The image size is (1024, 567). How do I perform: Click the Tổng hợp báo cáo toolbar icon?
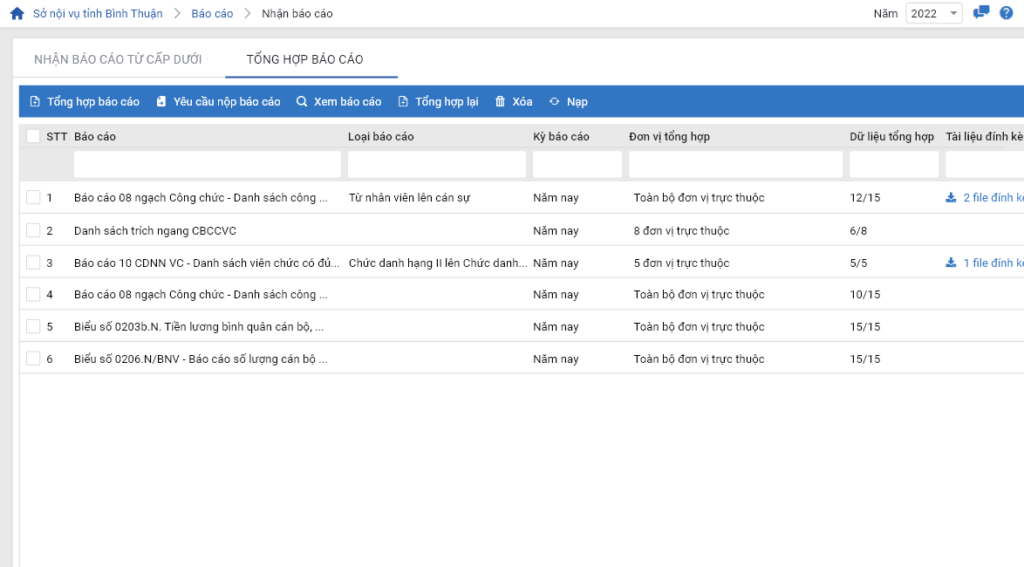pos(35,102)
